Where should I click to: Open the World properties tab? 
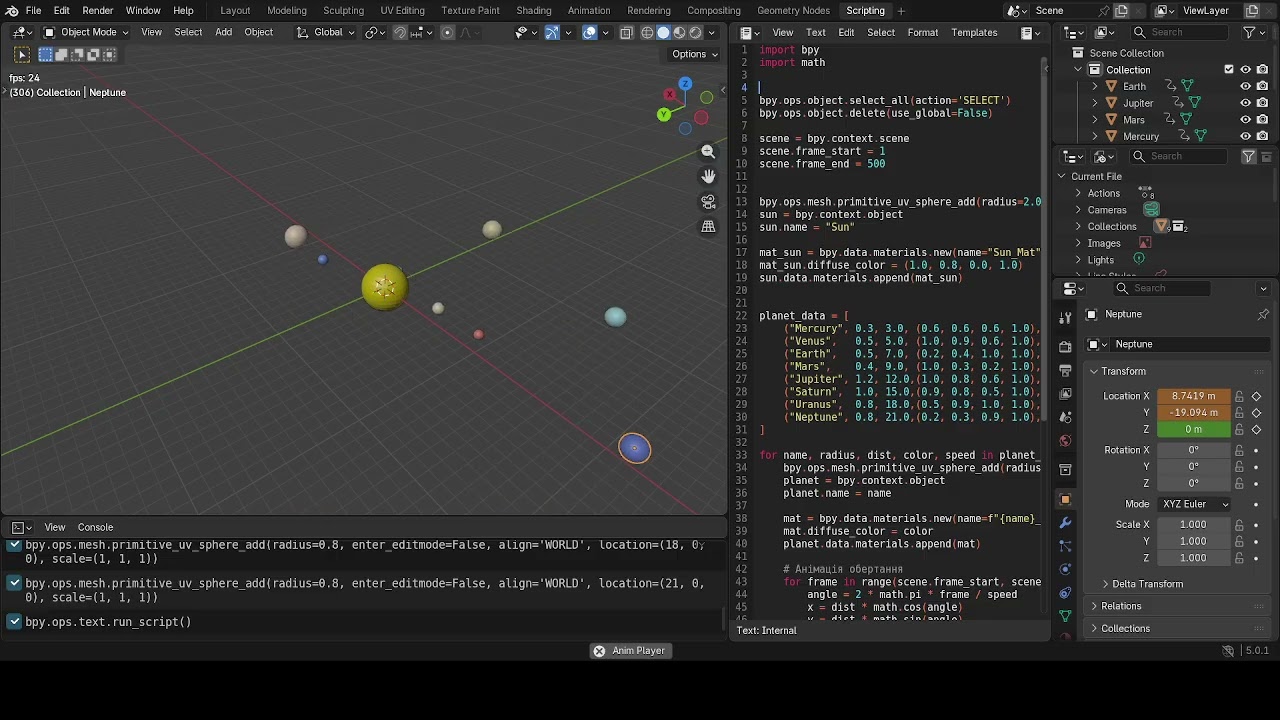click(1065, 441)
